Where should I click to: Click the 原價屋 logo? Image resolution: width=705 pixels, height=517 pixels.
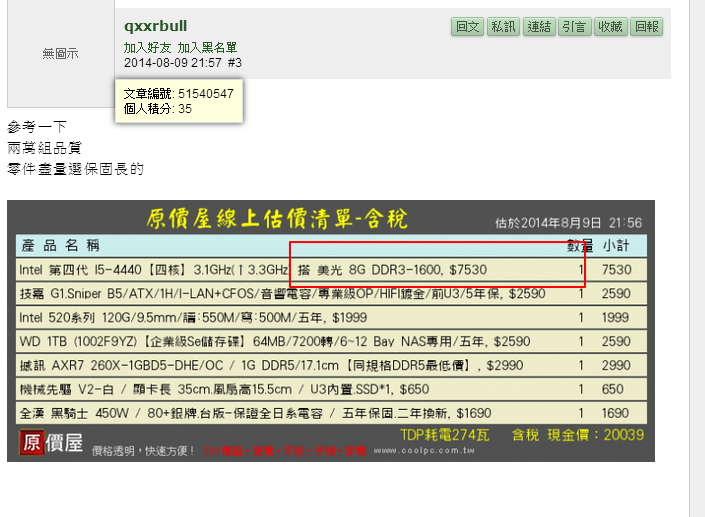51,442
